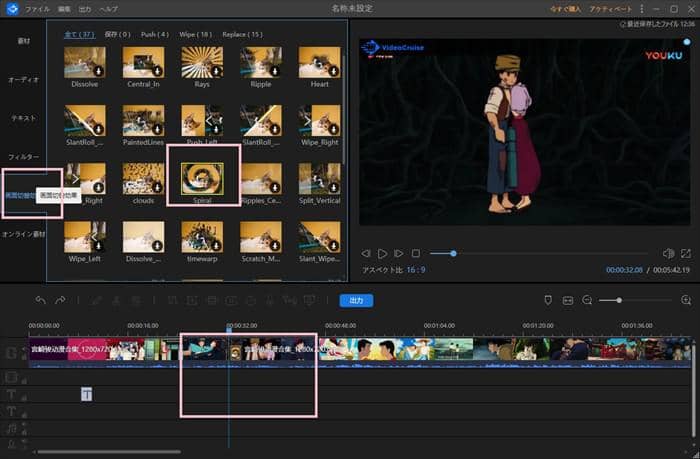Open the three-dot more options menu
The height and width of the screenshot is (459, 700).
point(642,9)
